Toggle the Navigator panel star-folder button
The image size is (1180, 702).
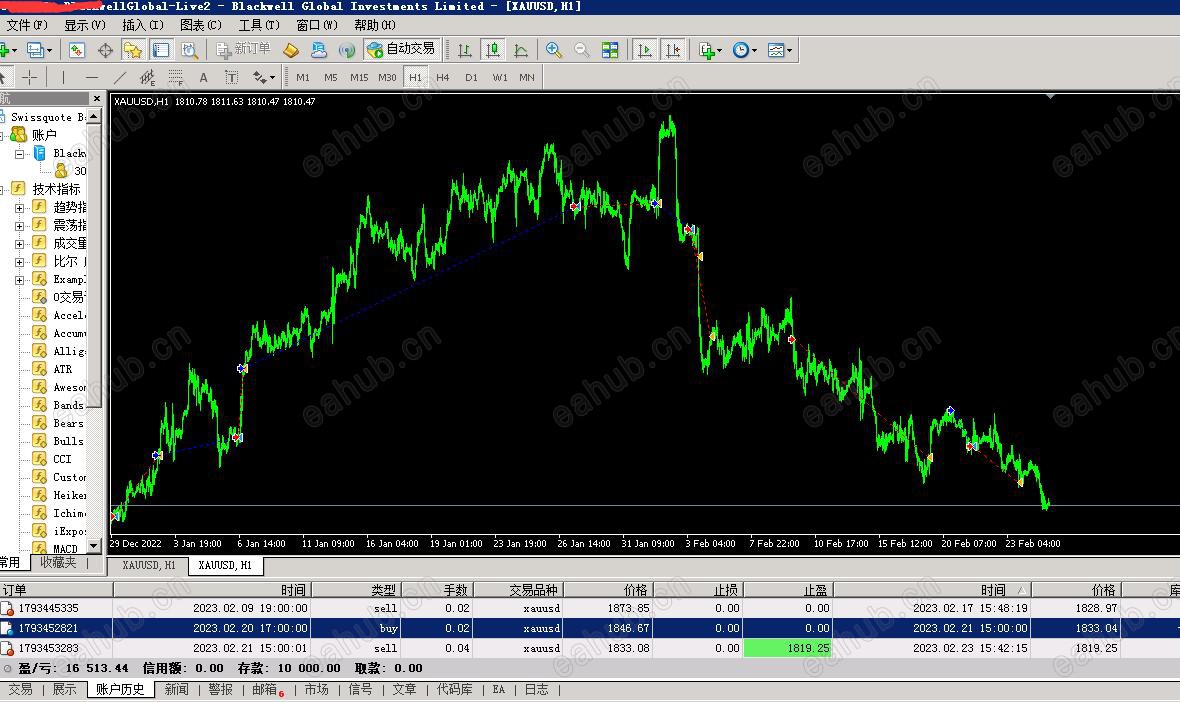coord(132,50)
